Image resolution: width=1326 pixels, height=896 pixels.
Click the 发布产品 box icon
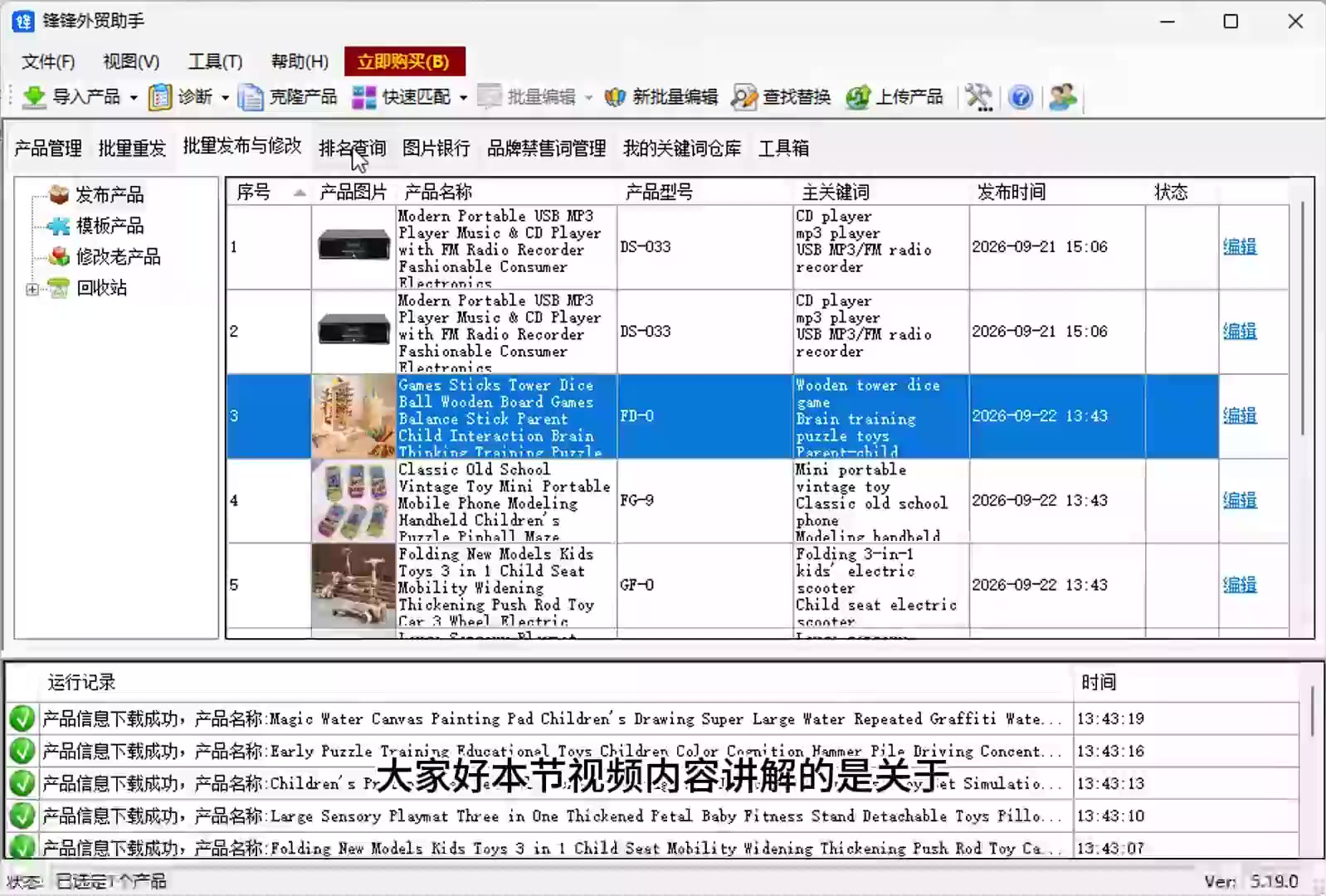click(x=59, y=195)
